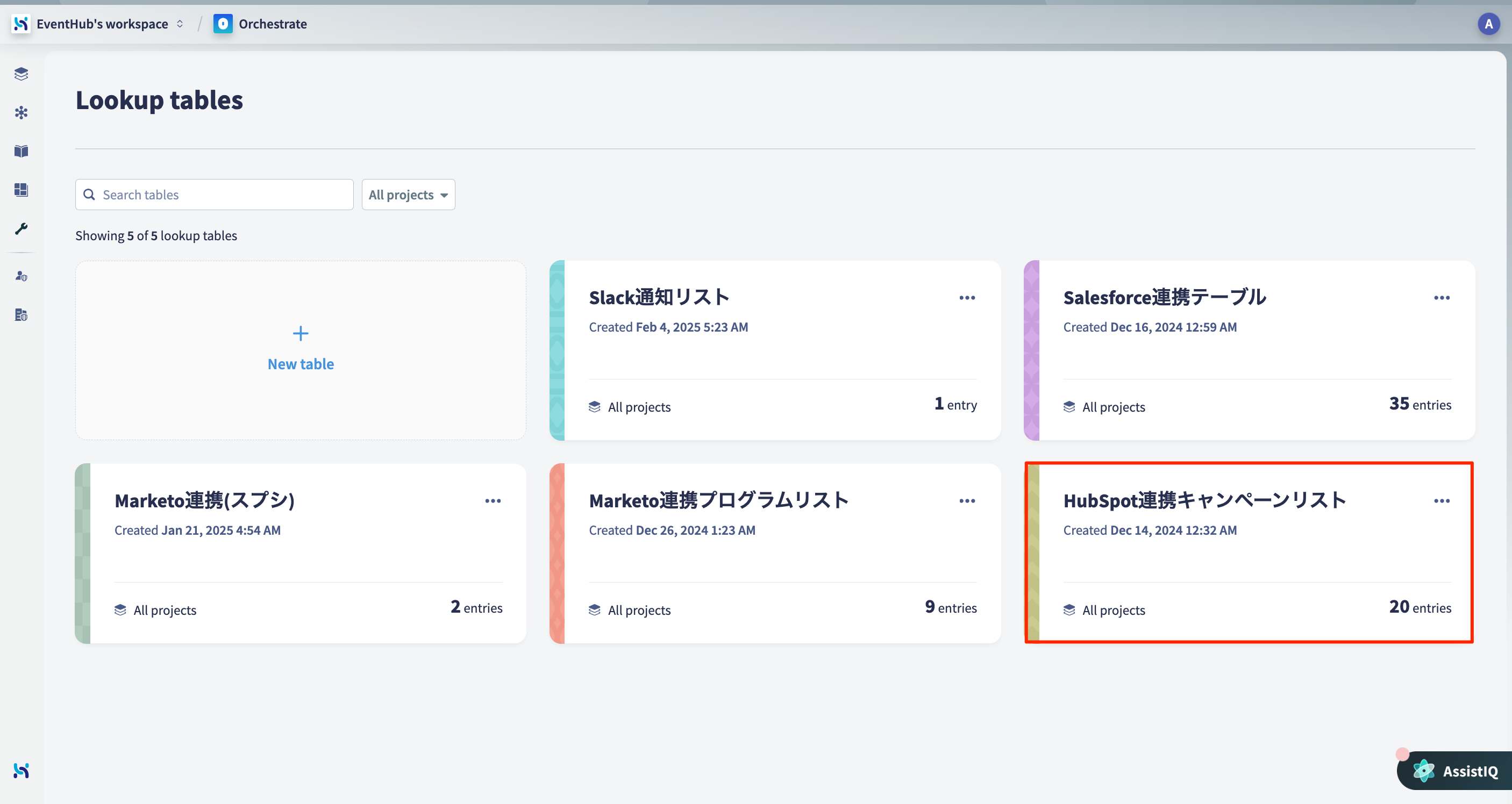Viewport: 1512px width, 804px height.
Task: Open the projects layers icon in sidebar
Action: tap(21, 74)
